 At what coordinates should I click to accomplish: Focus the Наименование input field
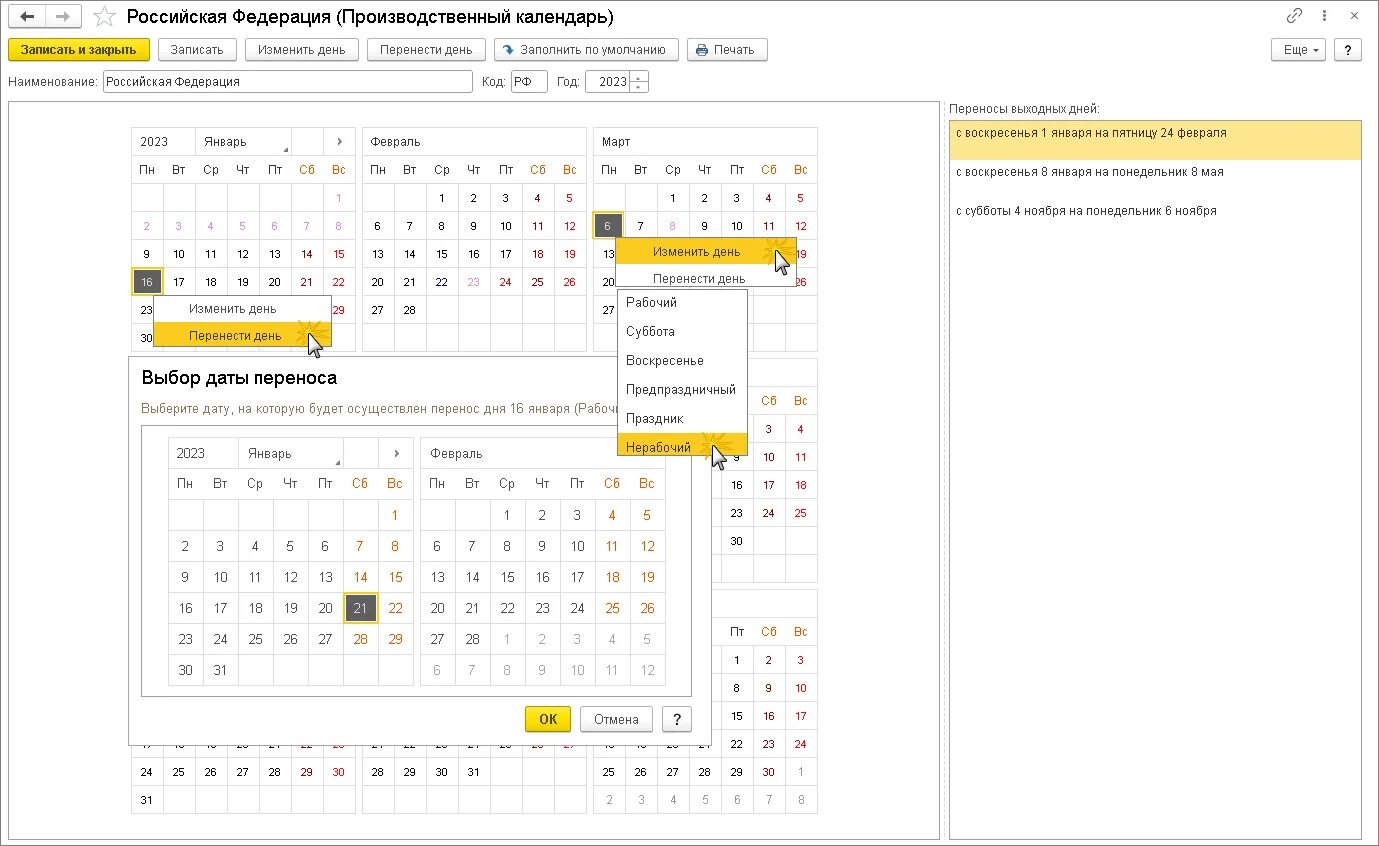pyautogui.click(x=288, y=82)
